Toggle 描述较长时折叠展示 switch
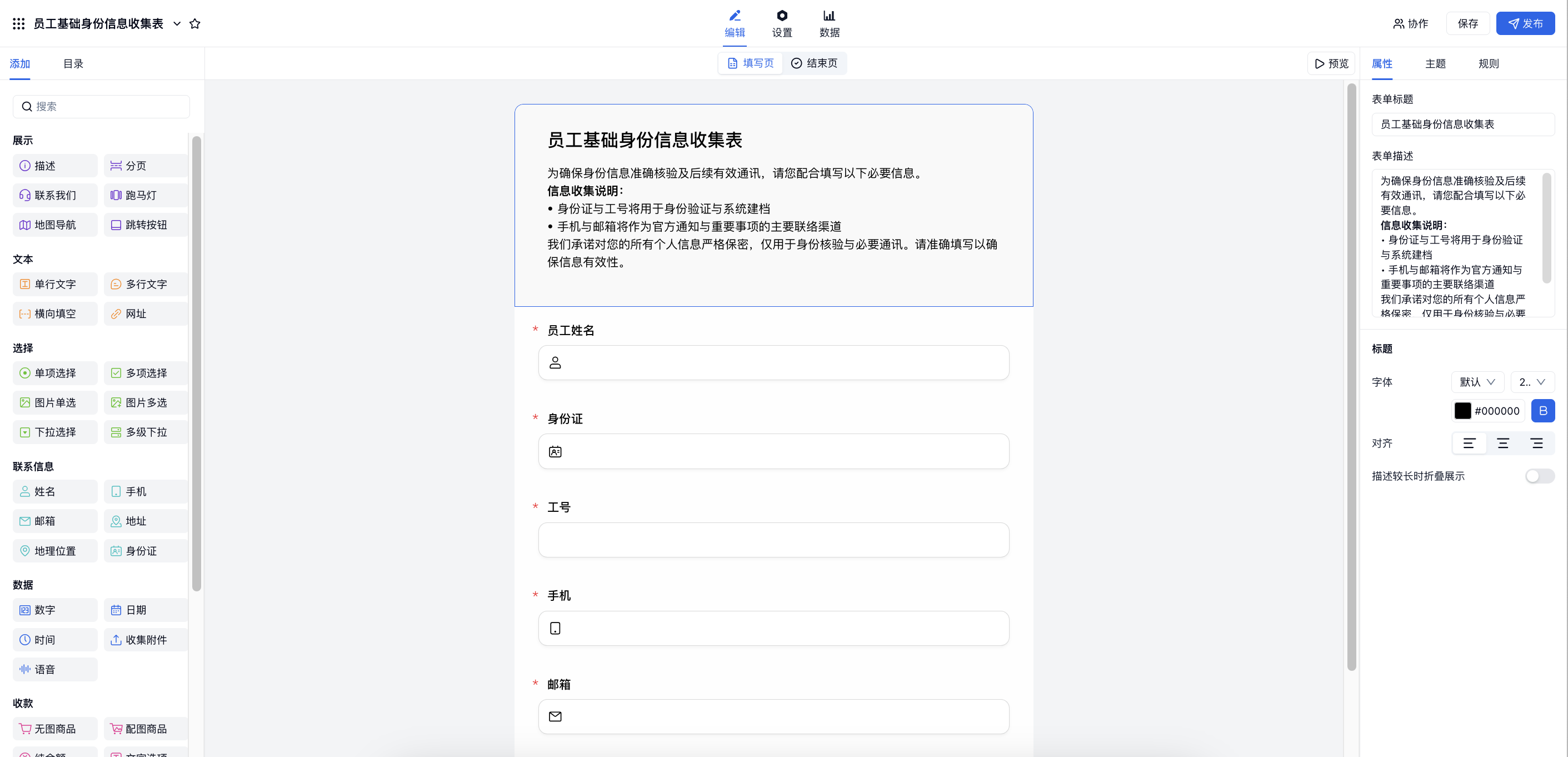This screenshot has height=757, width=1568. (x=1540, y=476)
